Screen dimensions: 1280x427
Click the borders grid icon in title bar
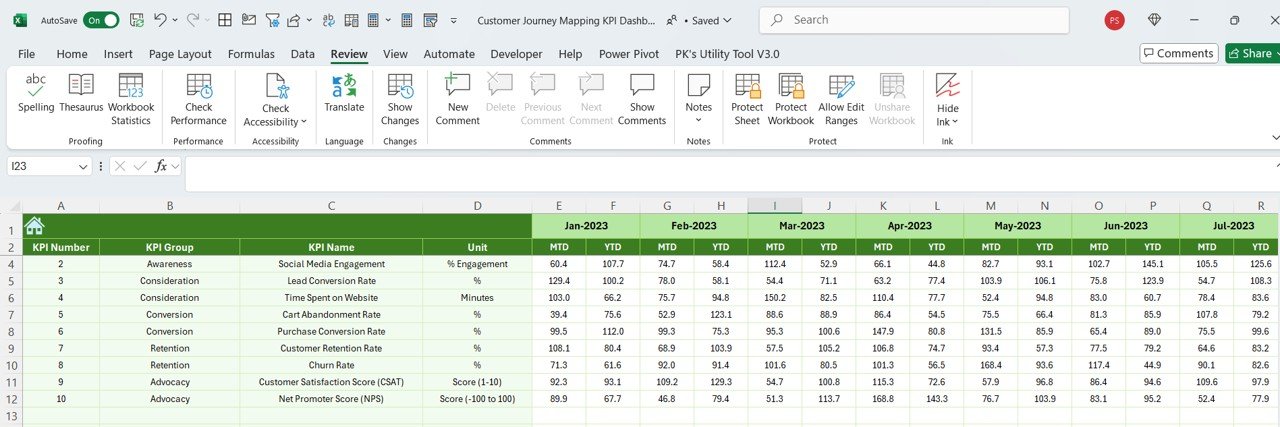click(225, 20)
